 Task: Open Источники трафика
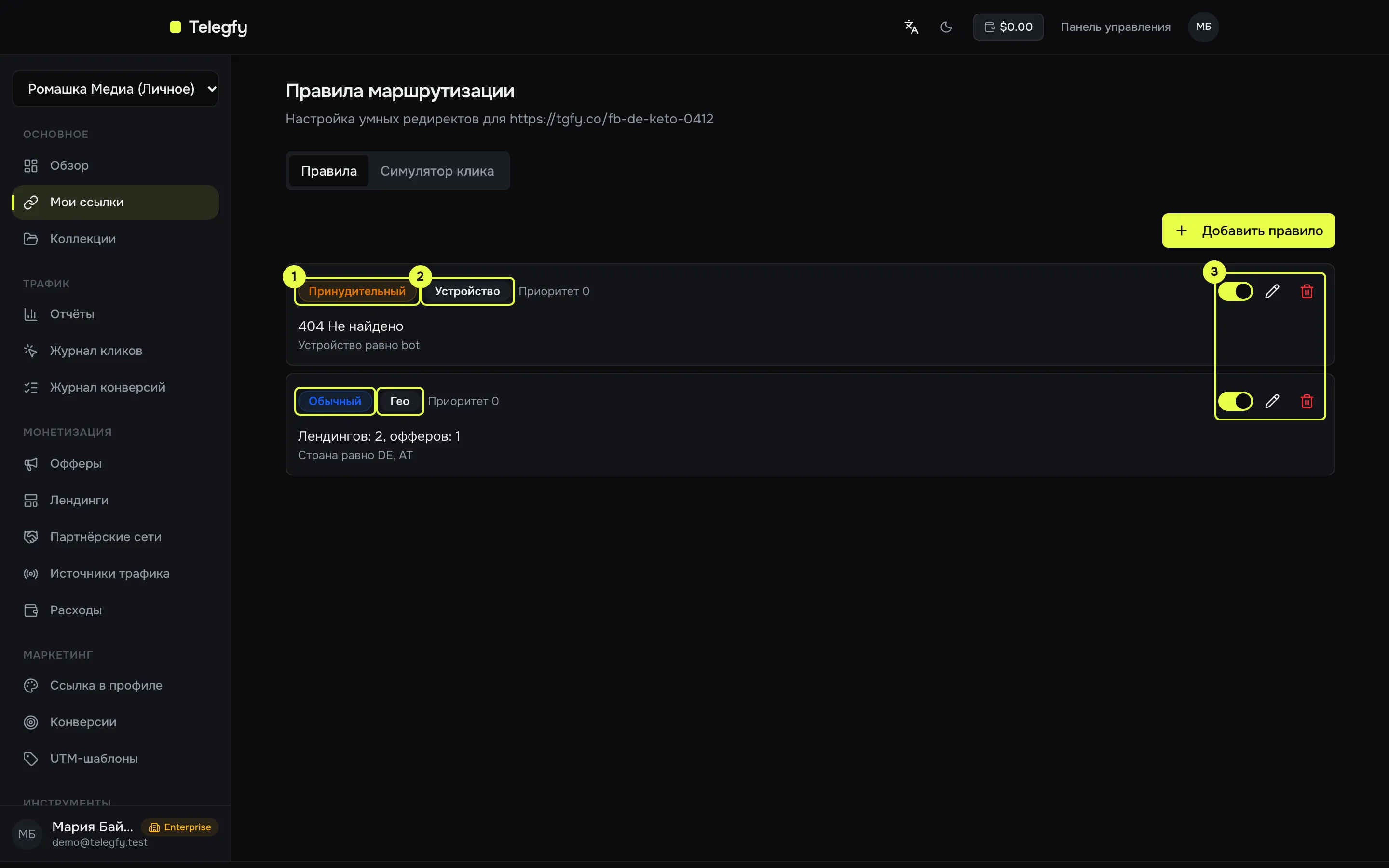click(x=115, y=573)
